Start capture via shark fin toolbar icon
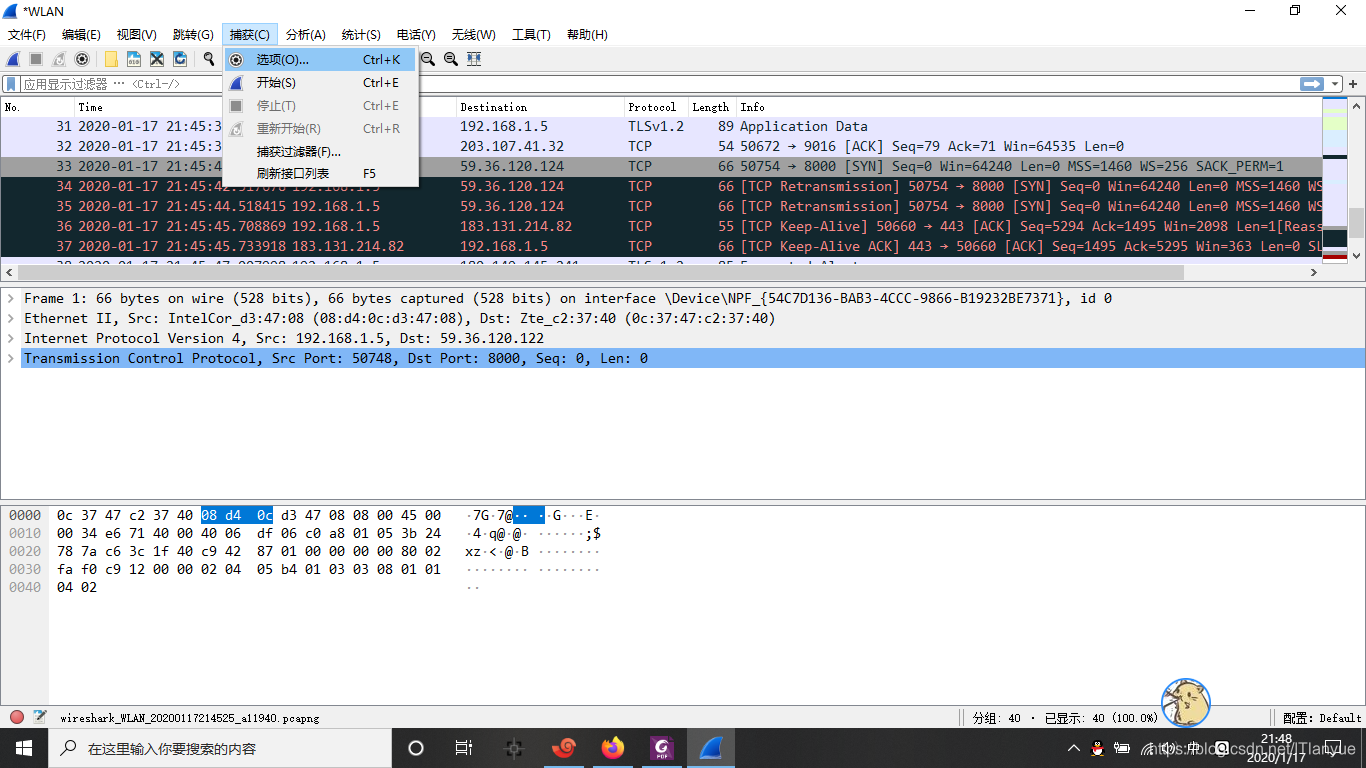The height and width of the screenshot is (768, 1366). (x=14, y=59)
